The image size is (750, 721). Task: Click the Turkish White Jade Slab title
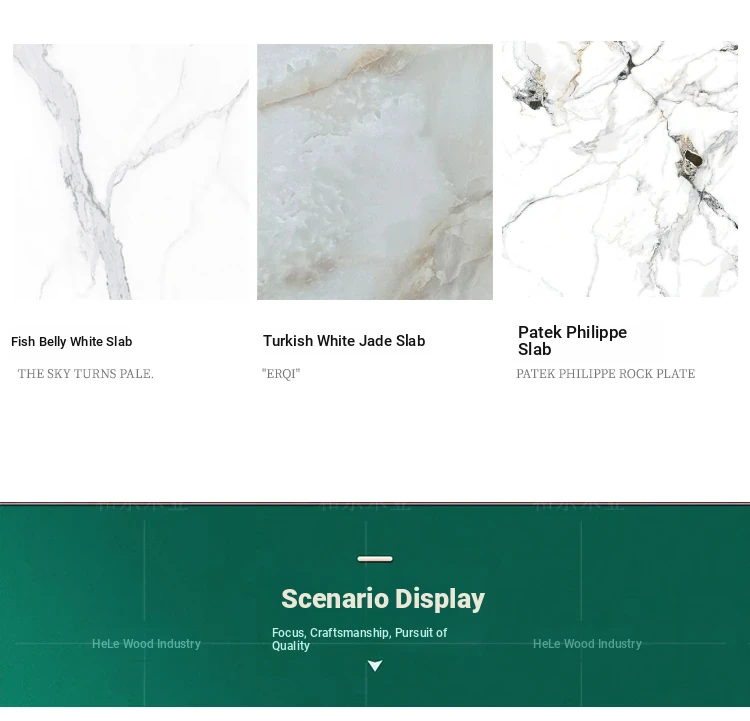[344, 341]
